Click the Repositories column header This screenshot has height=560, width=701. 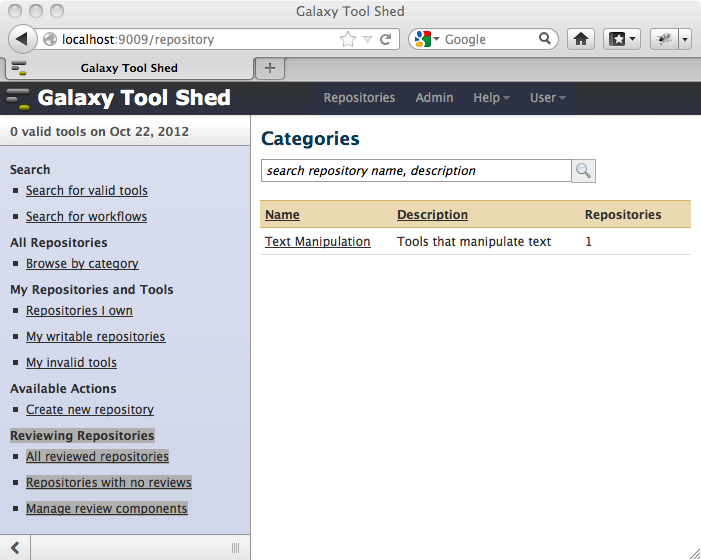click(623, 215)
